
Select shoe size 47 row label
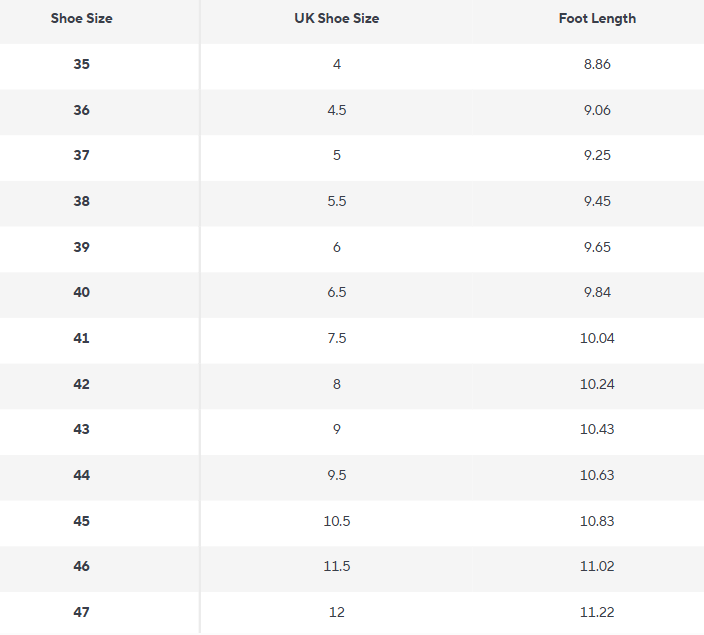click(81, 612)
